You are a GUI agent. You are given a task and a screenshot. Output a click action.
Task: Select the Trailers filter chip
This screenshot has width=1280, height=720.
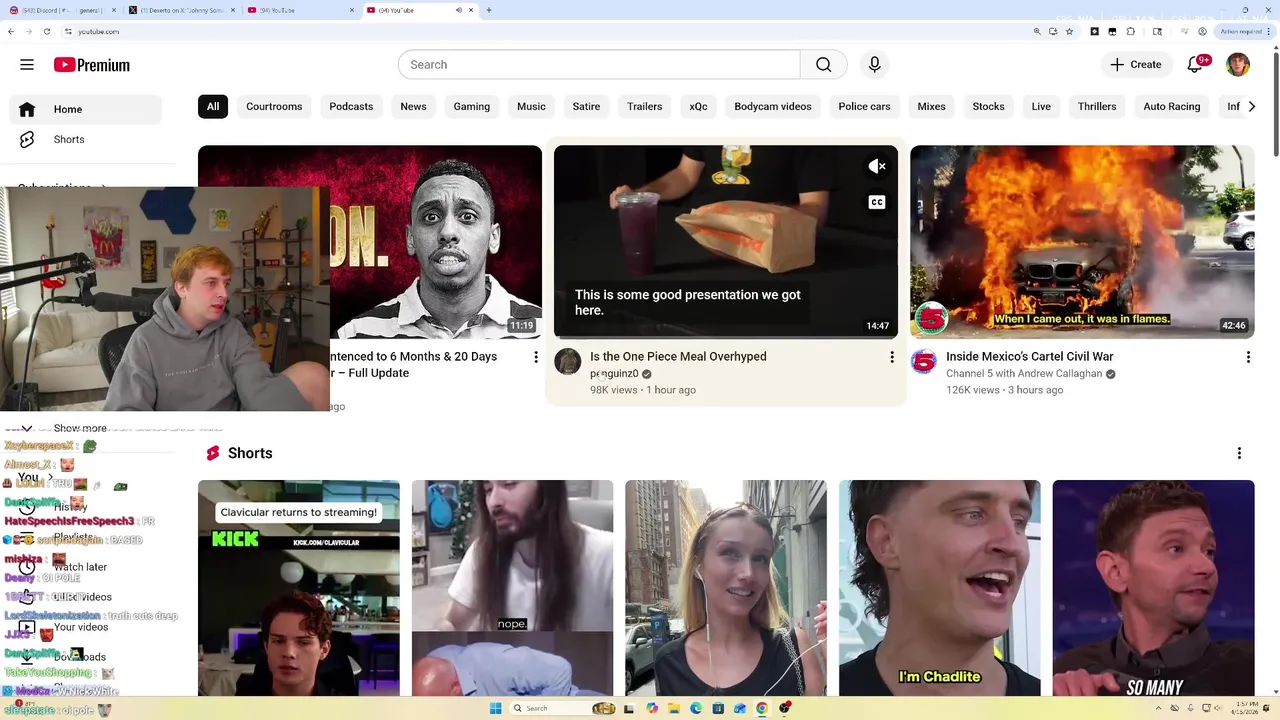[x=644, y=107]
